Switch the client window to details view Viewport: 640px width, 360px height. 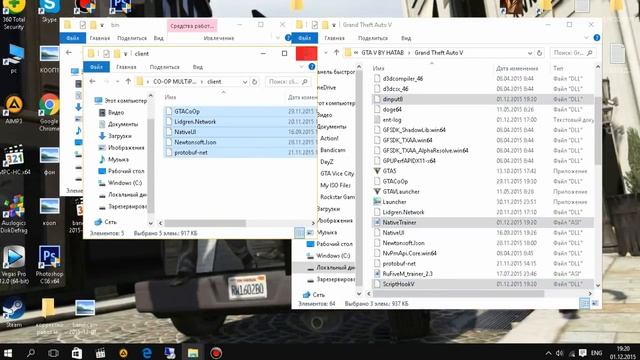tap(300, 233)
